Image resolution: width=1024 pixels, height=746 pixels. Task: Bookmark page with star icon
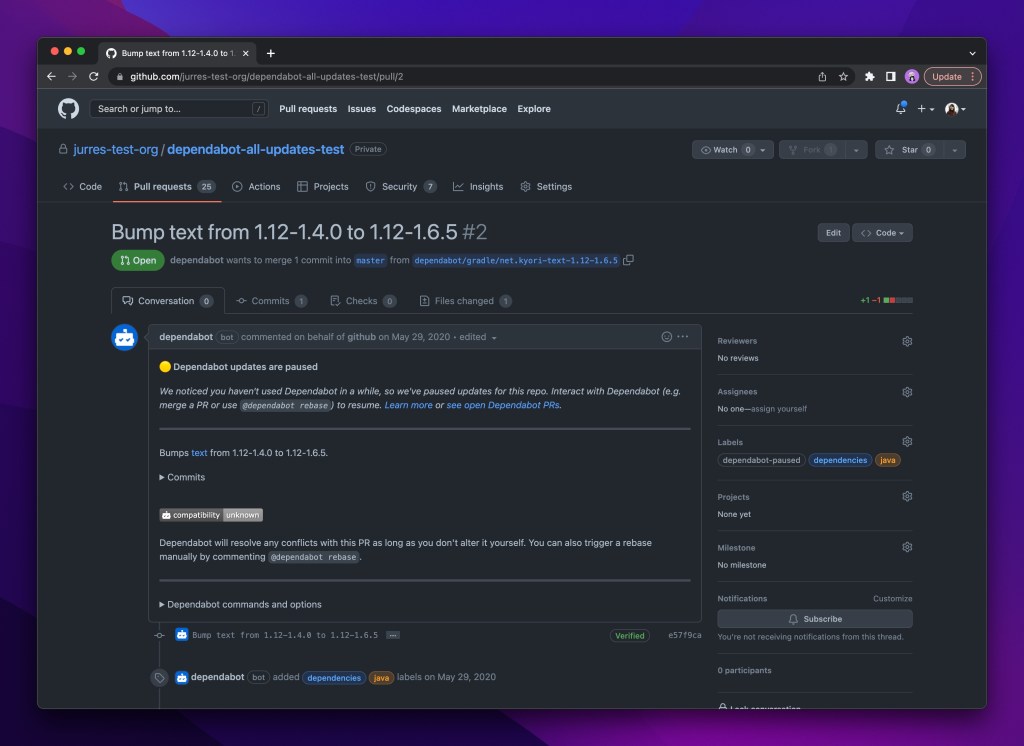coord(844,76)
